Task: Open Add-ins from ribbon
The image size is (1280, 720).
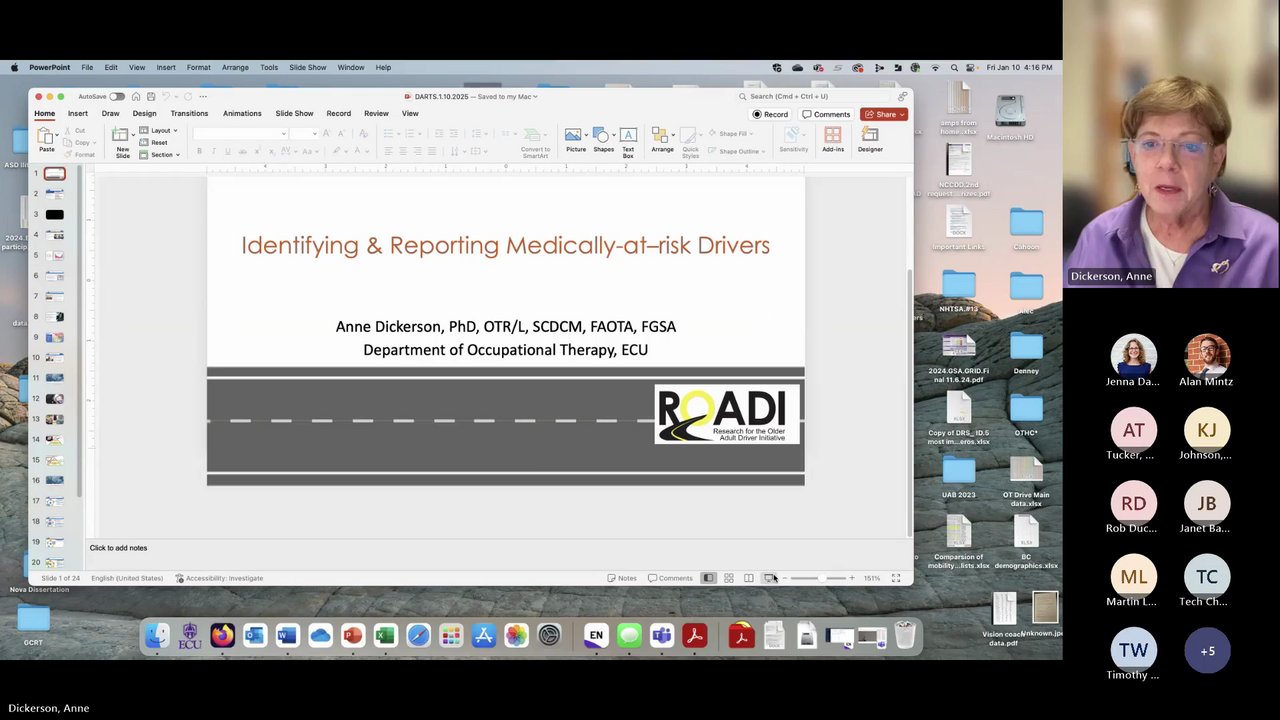Action: [x=833, y=139]
